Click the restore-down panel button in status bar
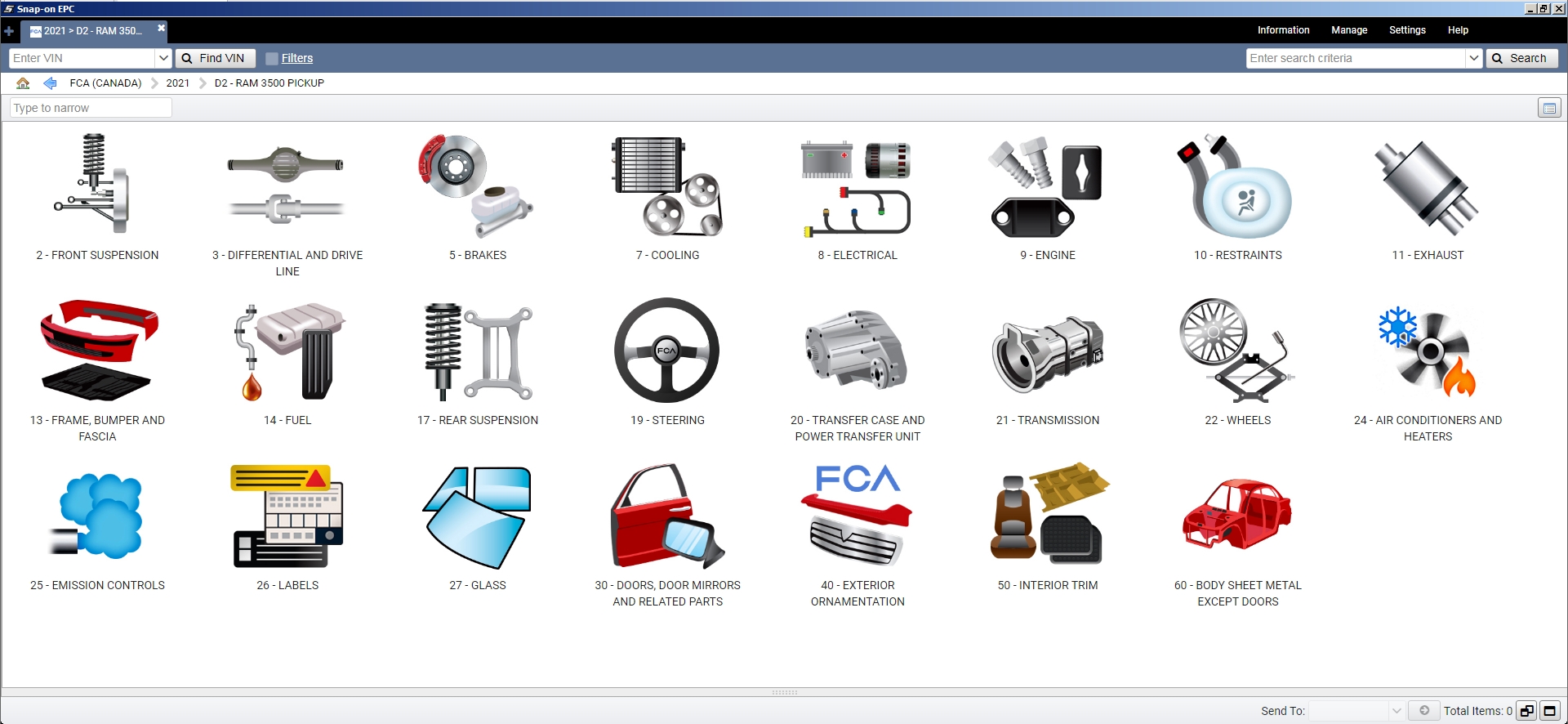Screen dimensions: 1568x724 pos(1526,711)
